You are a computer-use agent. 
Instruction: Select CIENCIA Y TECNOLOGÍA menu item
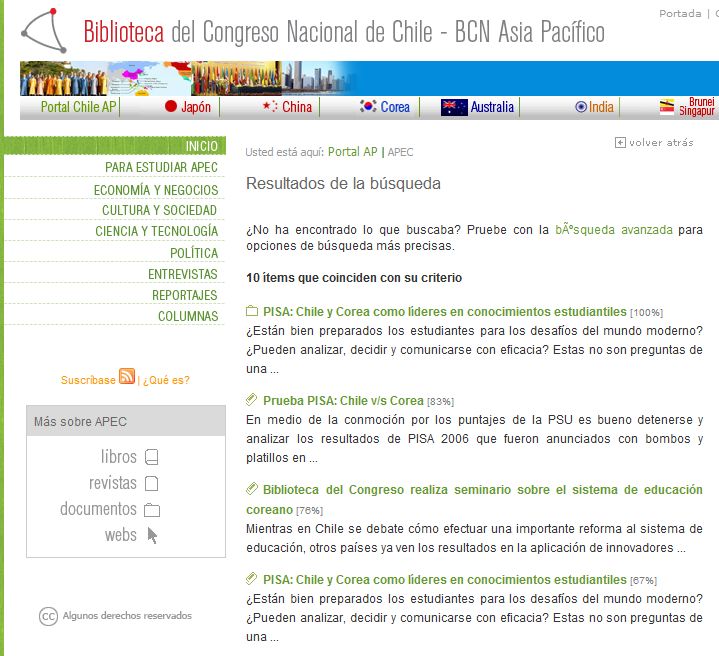[157, 231]
